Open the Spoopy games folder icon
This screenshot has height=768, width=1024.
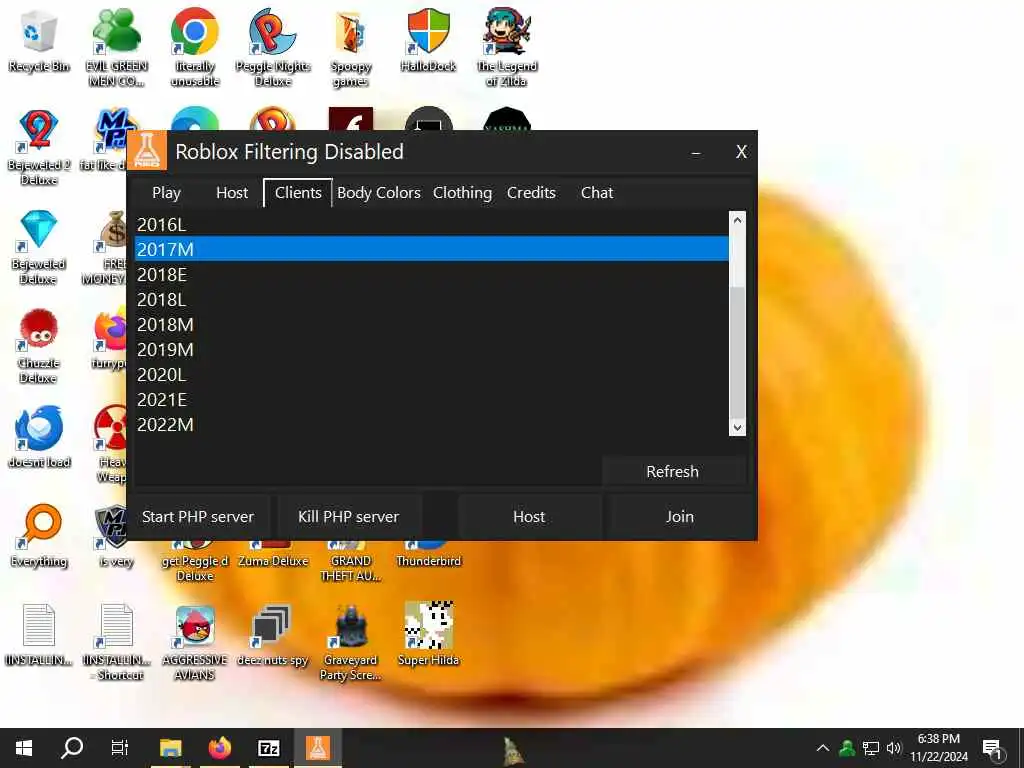[351, 47]
